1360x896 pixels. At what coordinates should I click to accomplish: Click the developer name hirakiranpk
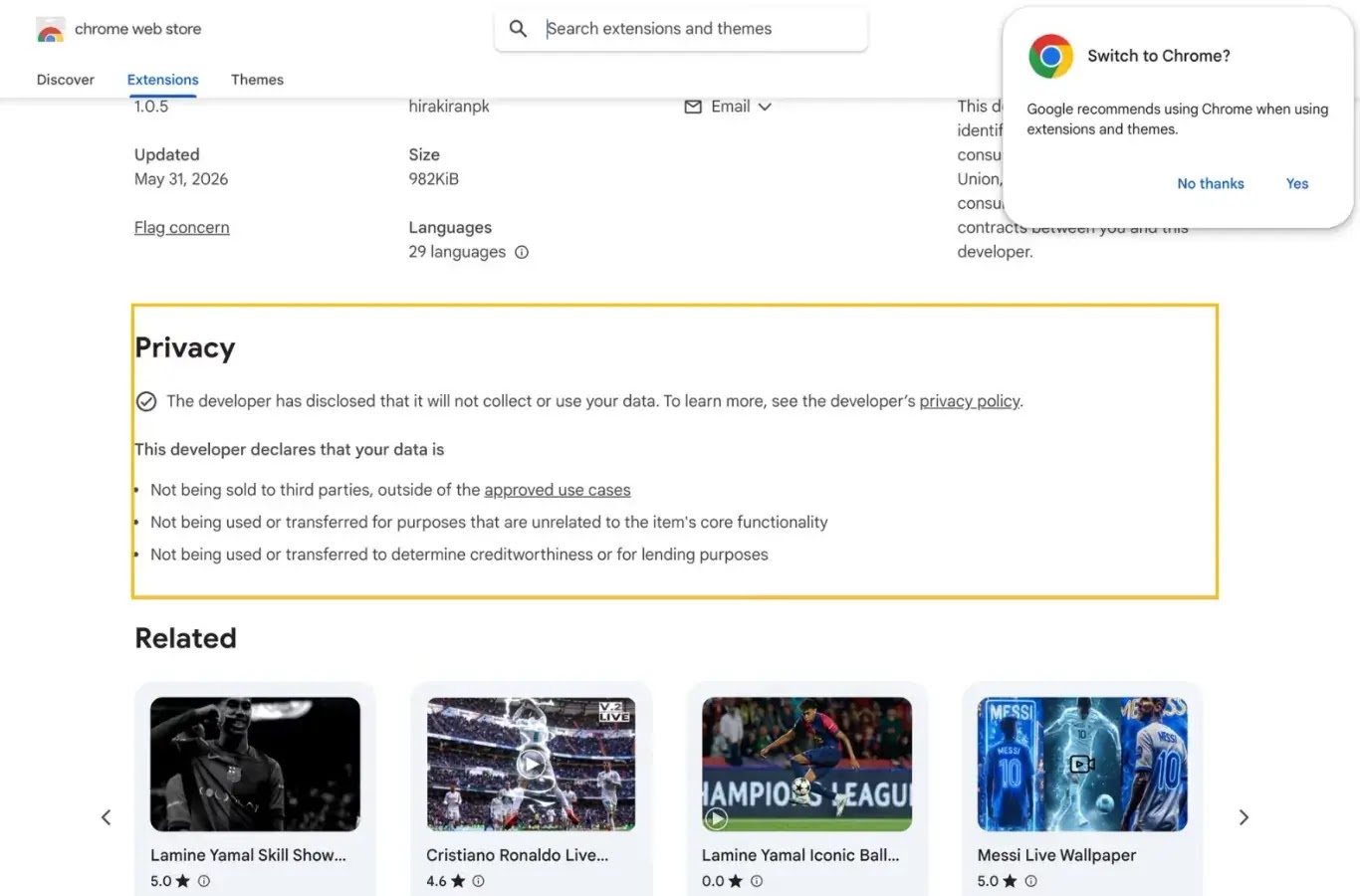(449, 107)
